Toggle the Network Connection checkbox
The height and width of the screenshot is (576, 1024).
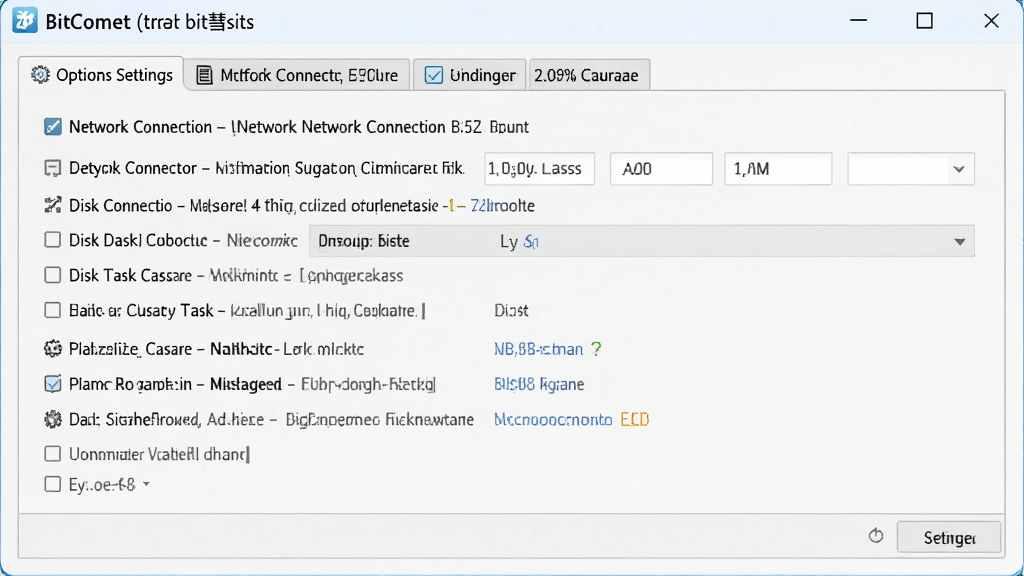pyautogui.click(x=53, y=127)
